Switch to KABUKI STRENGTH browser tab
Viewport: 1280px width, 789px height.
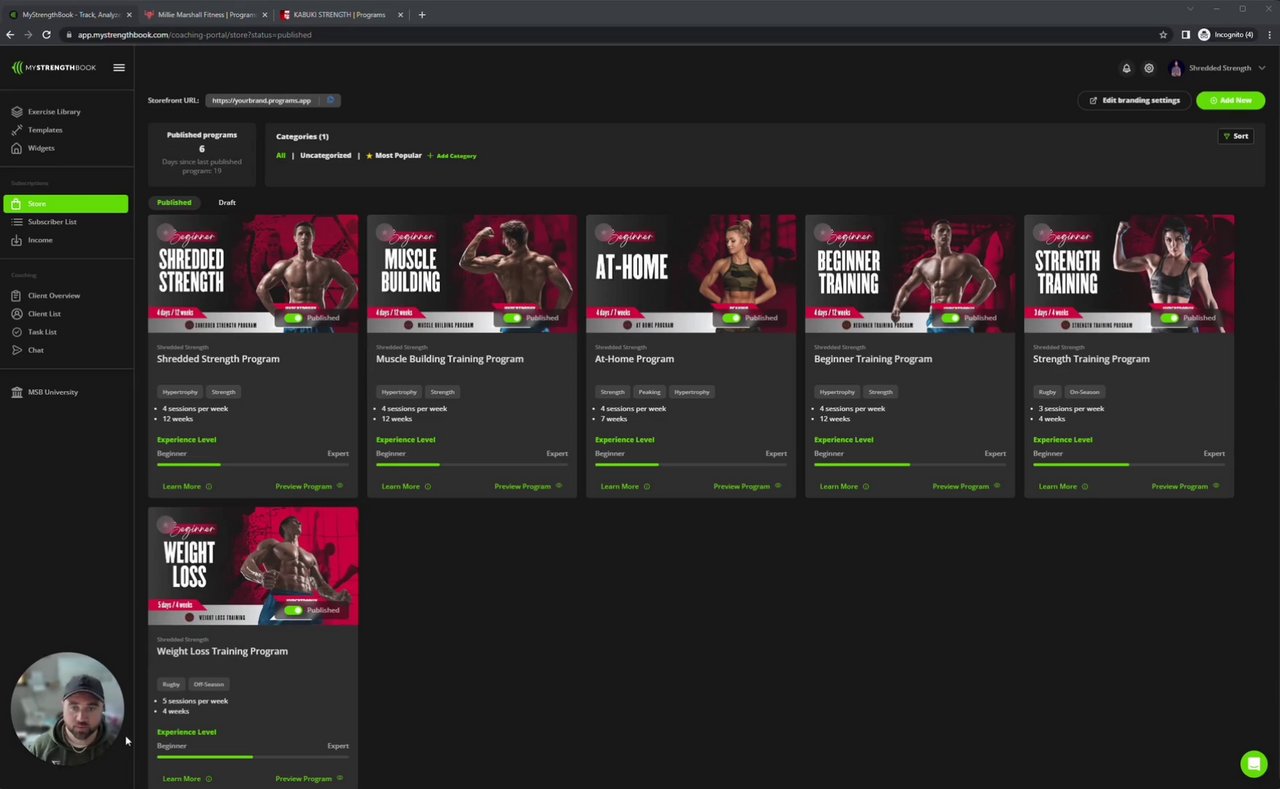tap(339, 15)
